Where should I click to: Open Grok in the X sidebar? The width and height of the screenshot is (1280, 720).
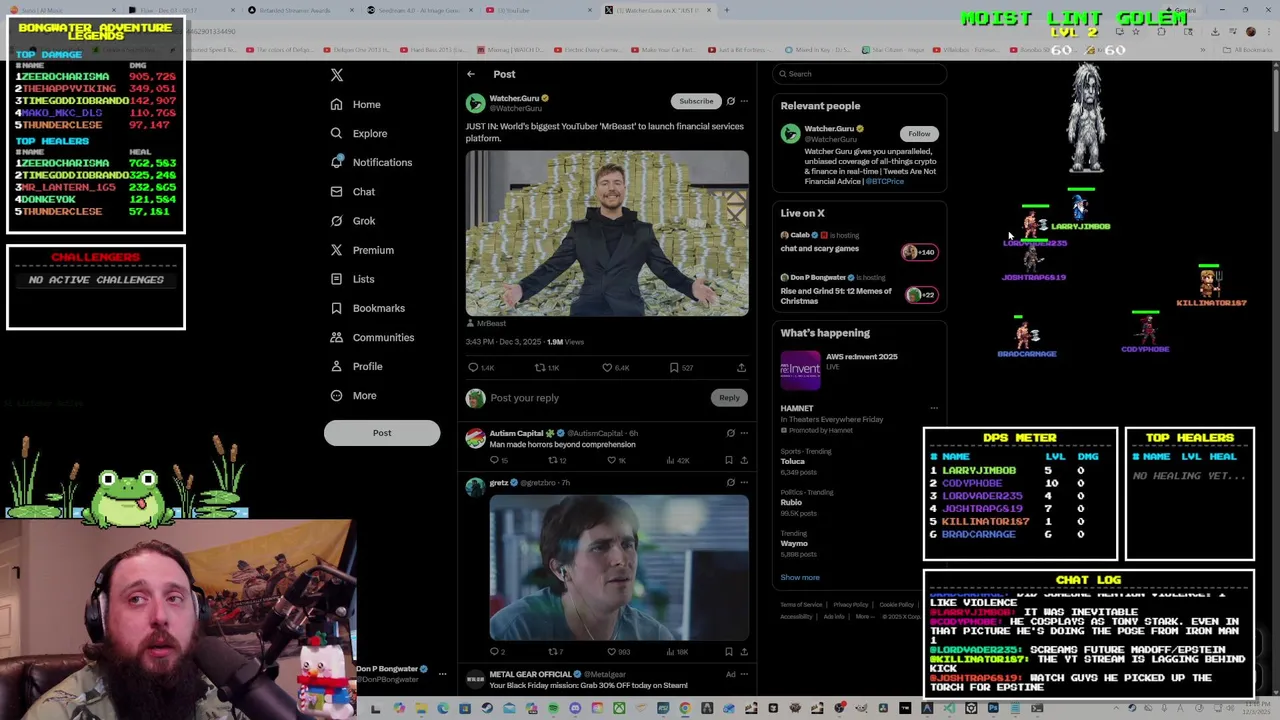point(352,221)
